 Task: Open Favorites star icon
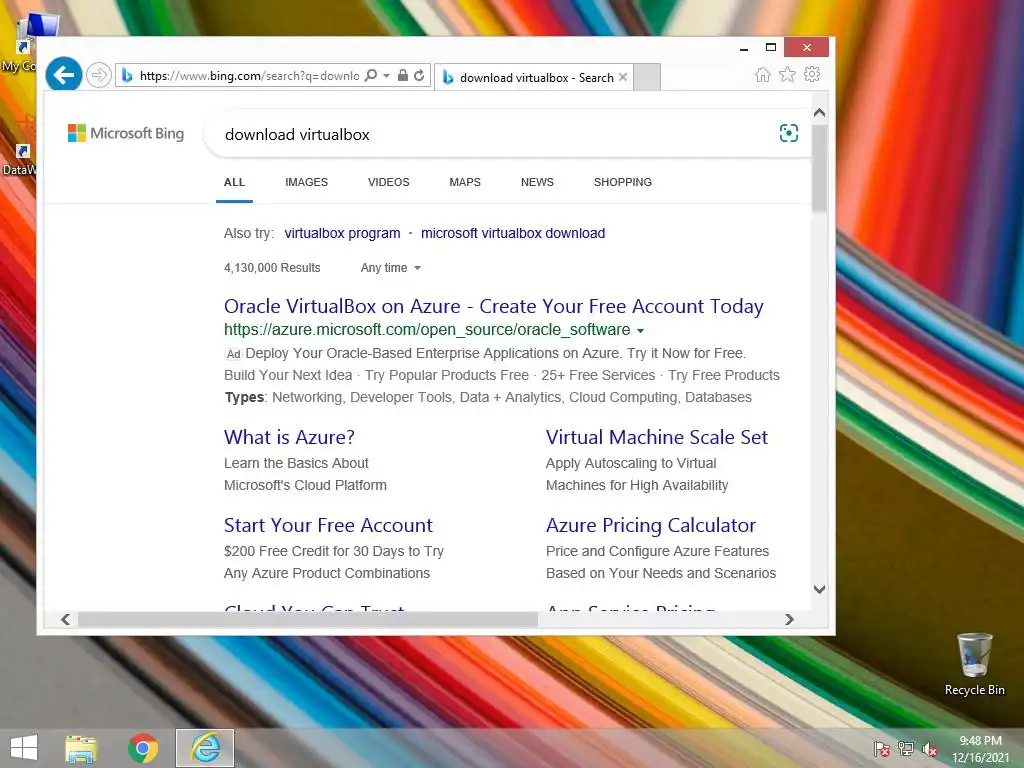point(788,74)
